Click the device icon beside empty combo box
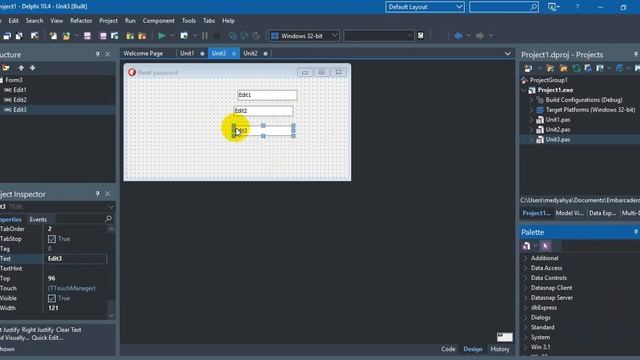Screen dimensions: 640x360 [x=421, y=36]
